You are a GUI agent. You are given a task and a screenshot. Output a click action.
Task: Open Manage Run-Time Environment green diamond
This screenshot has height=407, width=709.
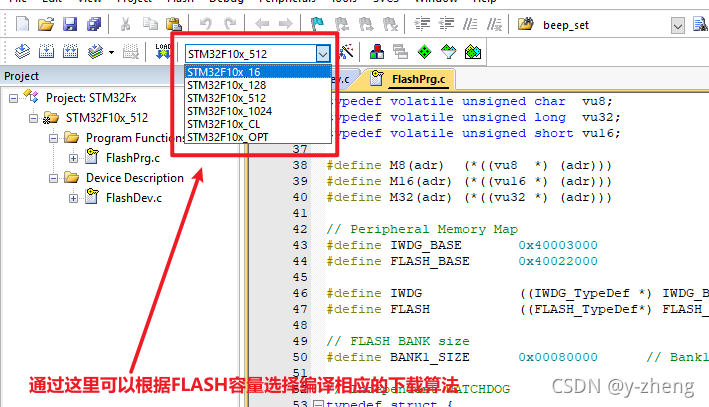424,52
